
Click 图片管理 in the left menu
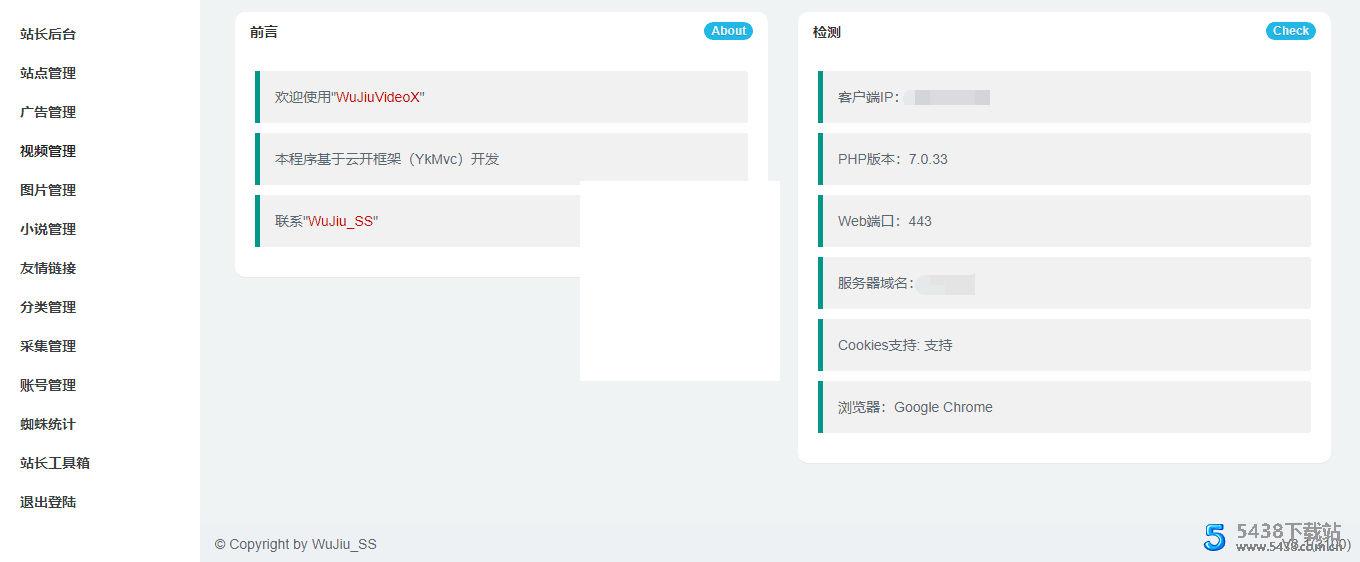[48, 190]
